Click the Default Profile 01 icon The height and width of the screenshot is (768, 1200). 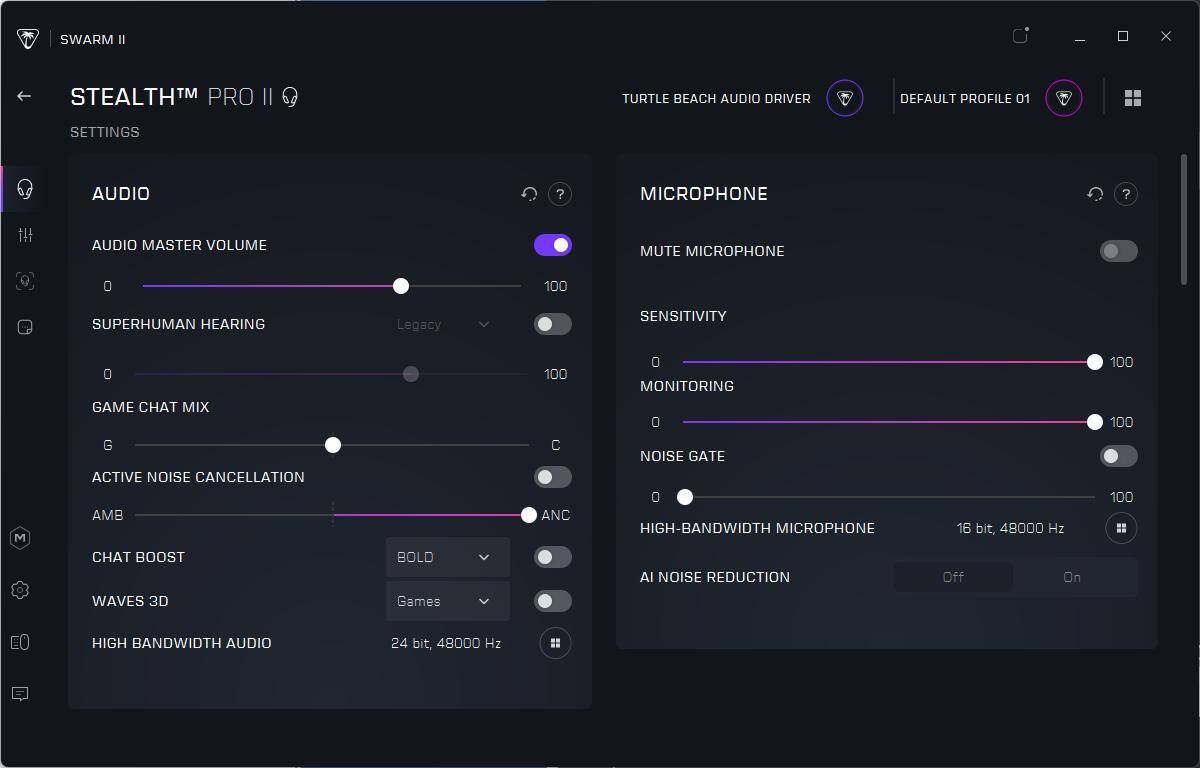[1064, 98]
